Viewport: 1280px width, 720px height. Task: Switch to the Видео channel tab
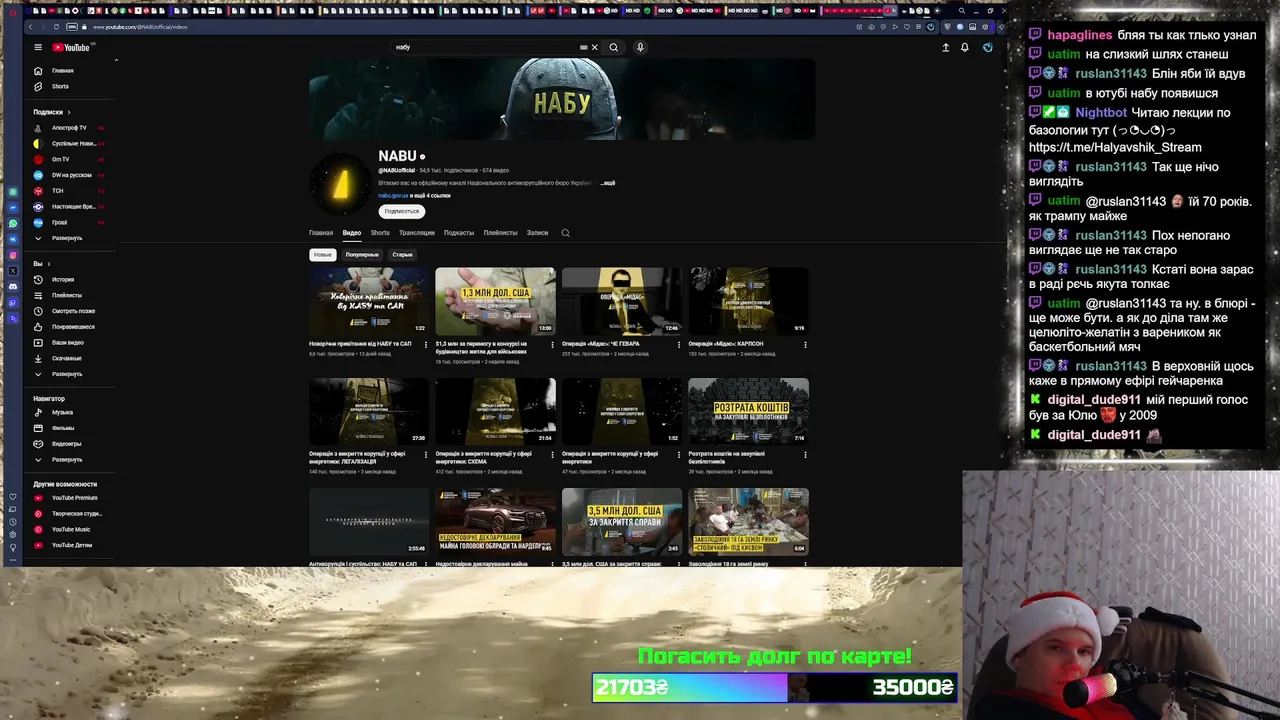tap(352, 233)
